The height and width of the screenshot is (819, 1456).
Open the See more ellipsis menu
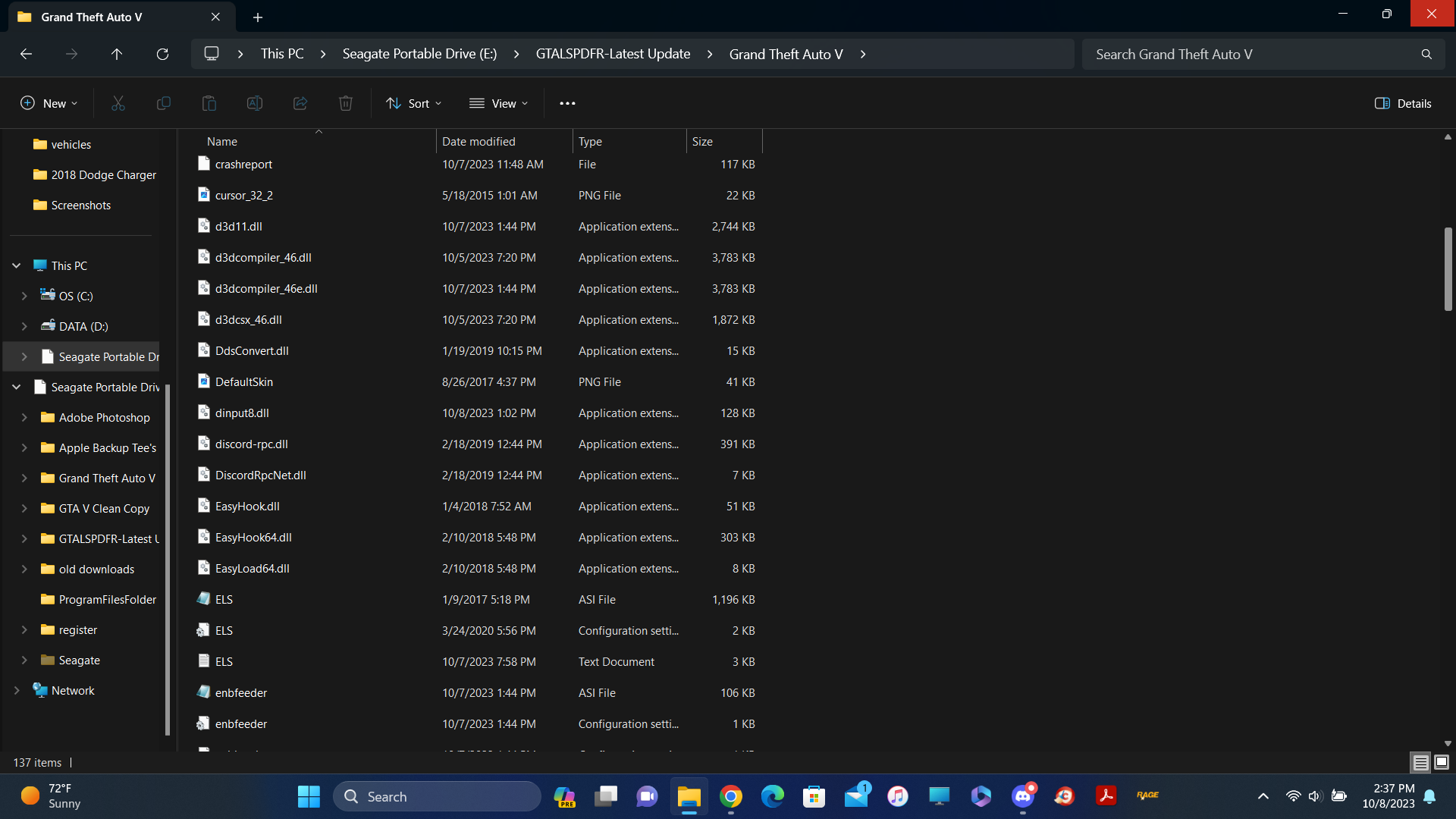pyautogui.click(x=567, y=103)
